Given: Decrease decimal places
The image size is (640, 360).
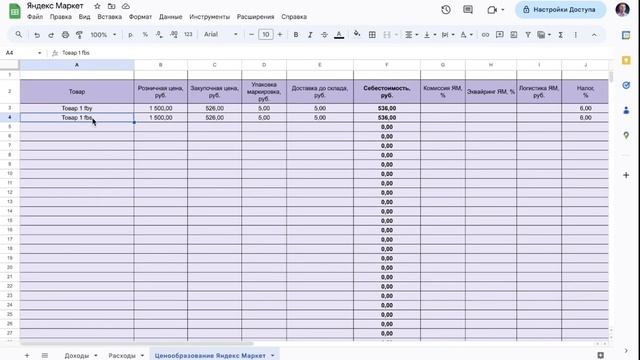Looking at the screenshot, I should click(159, 35).
